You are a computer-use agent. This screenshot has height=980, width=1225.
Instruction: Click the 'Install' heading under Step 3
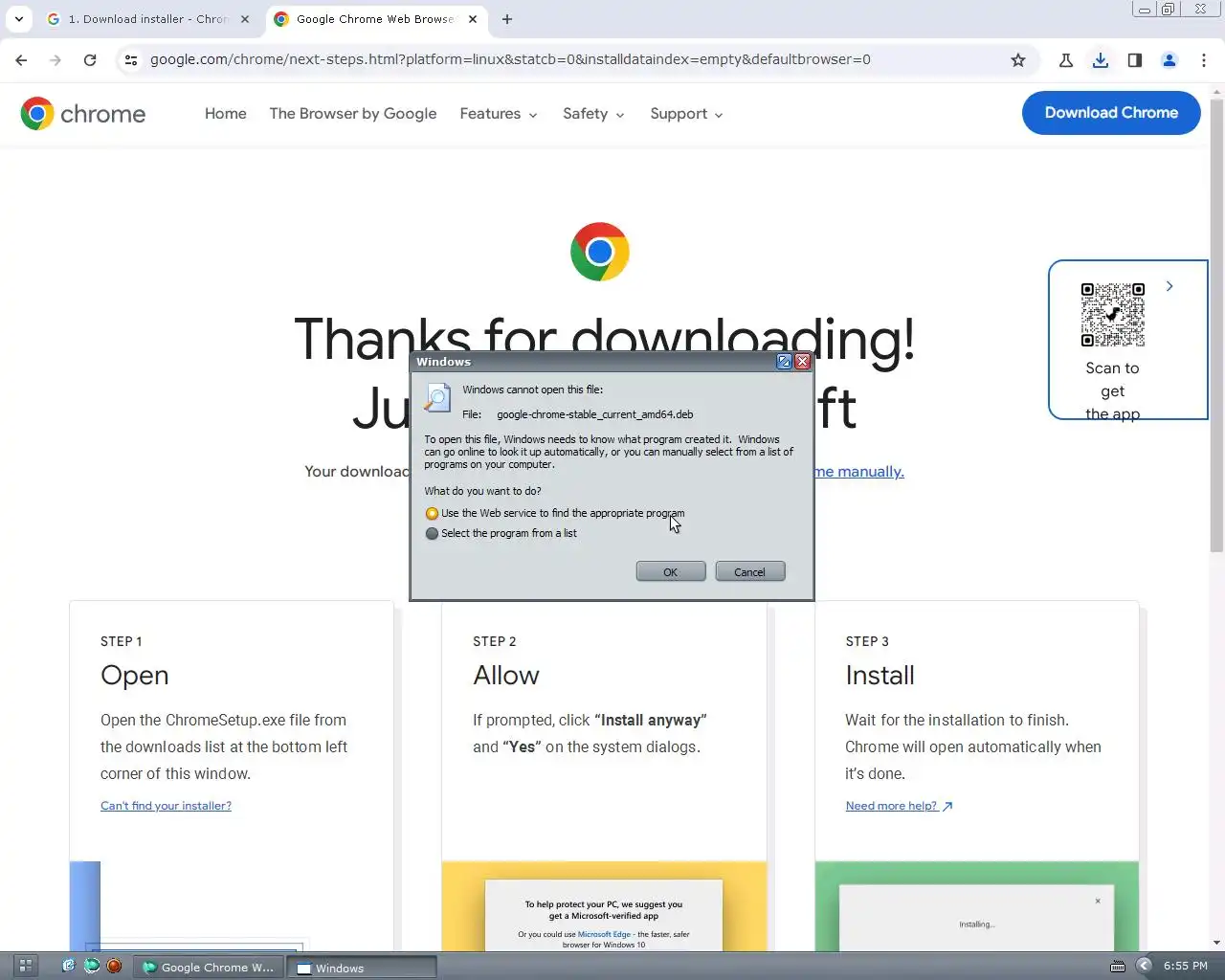[880, 676]
